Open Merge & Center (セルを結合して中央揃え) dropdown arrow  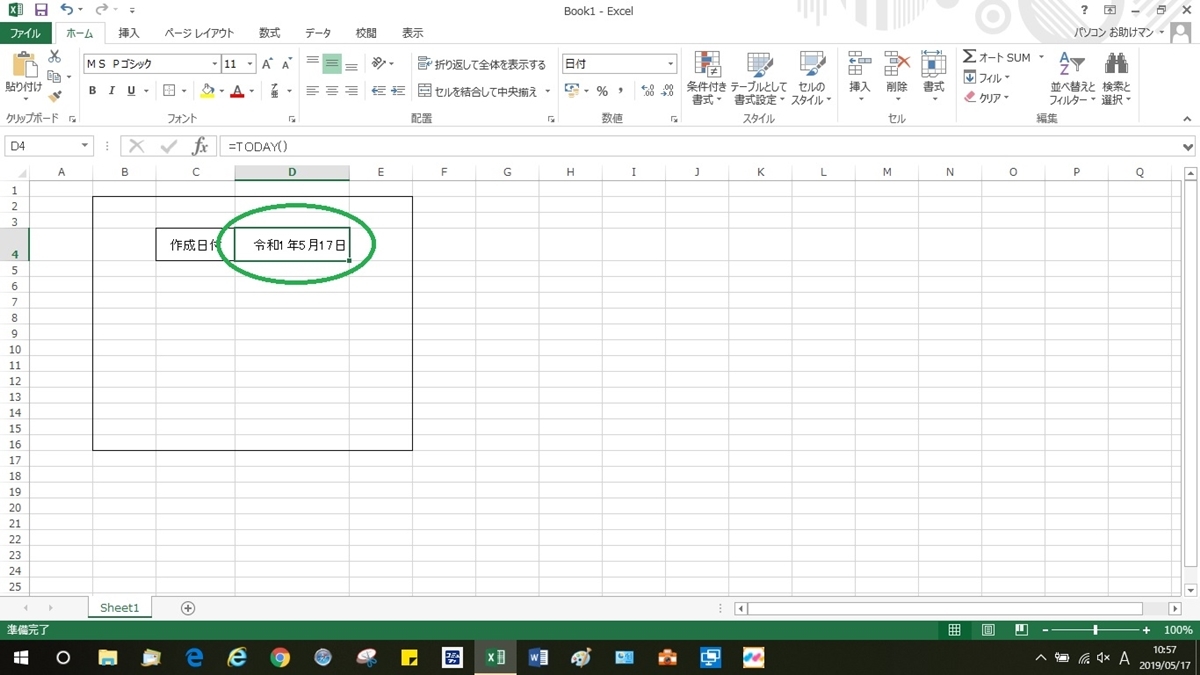coord(548,91)
